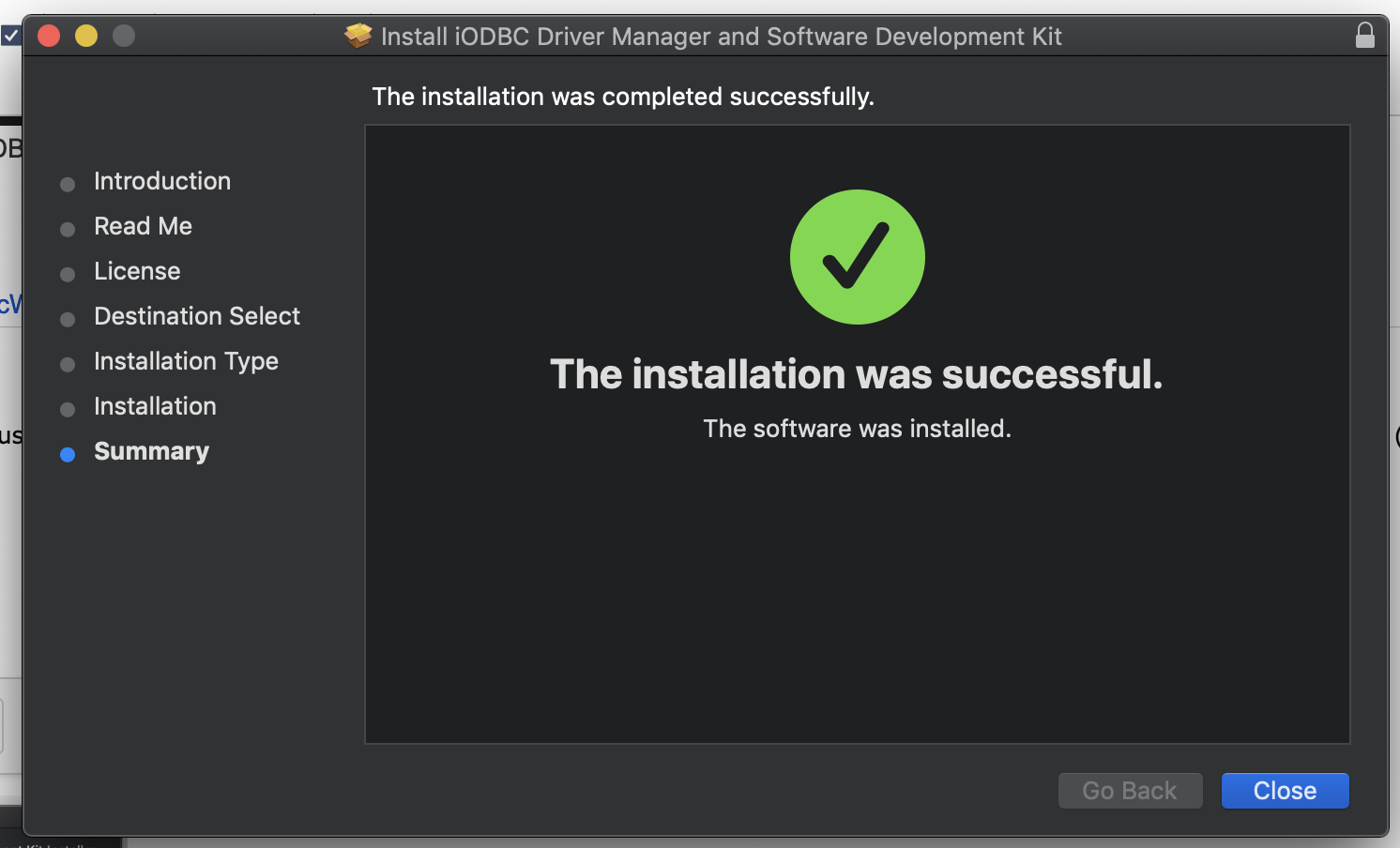Image resolution: width=1400 pixels, height=848 pixels.
Task: Click 'The installation was successful.' heading
Action: [x=857, y=374]
